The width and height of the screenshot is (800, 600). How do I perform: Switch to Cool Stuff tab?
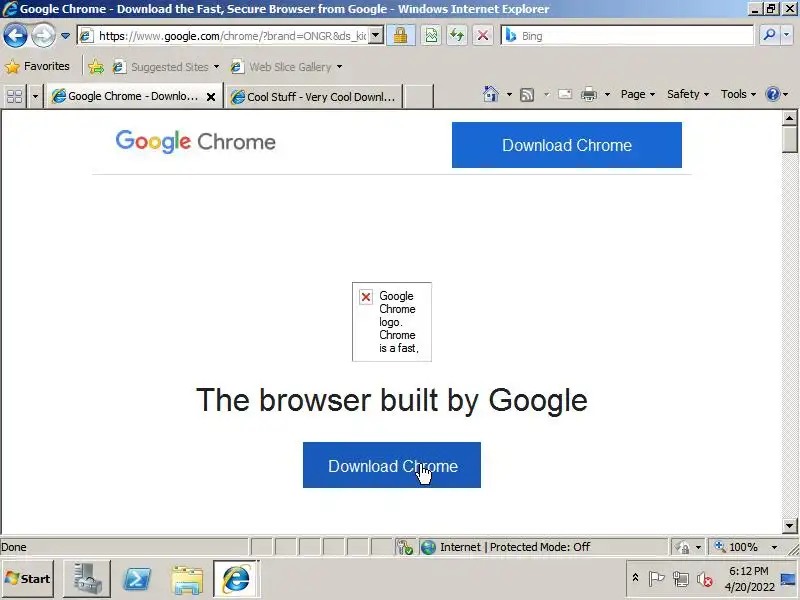313,96
